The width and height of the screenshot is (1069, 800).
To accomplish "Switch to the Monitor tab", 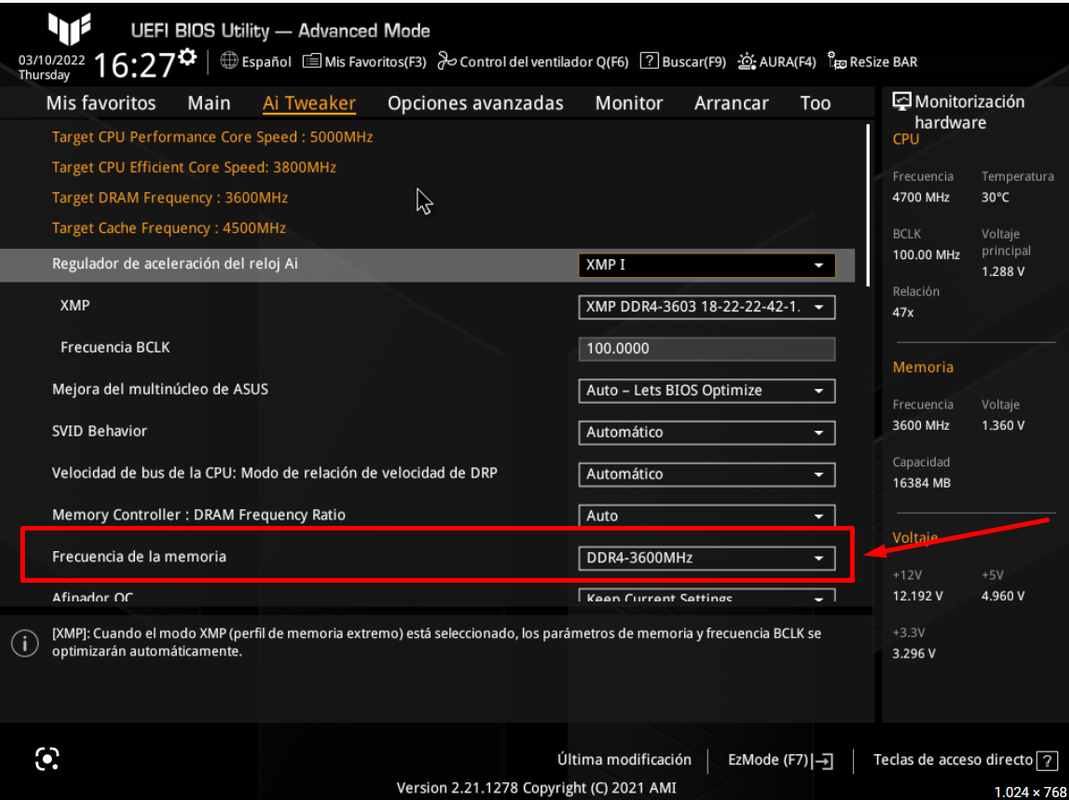I will 629,103.
